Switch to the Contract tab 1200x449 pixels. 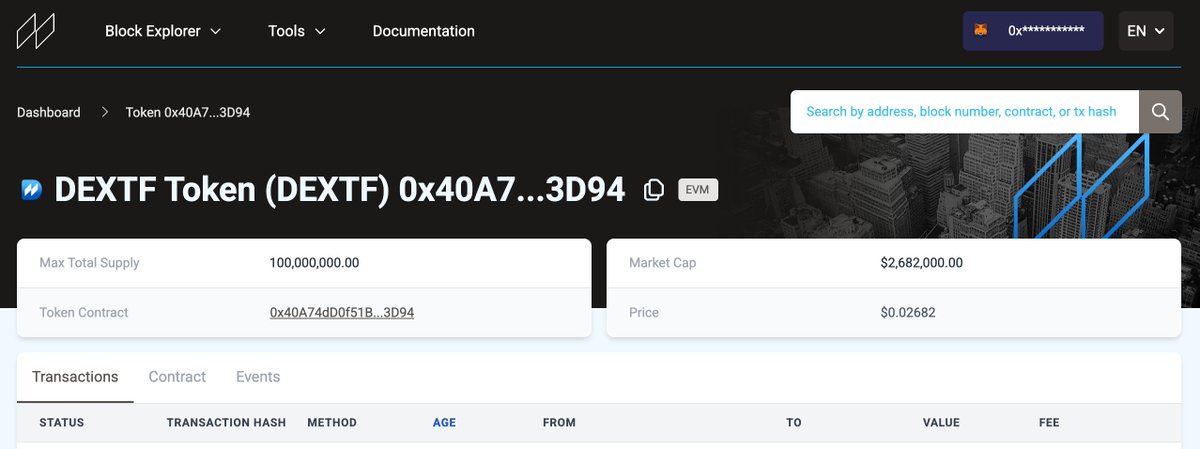pos(177,377)
